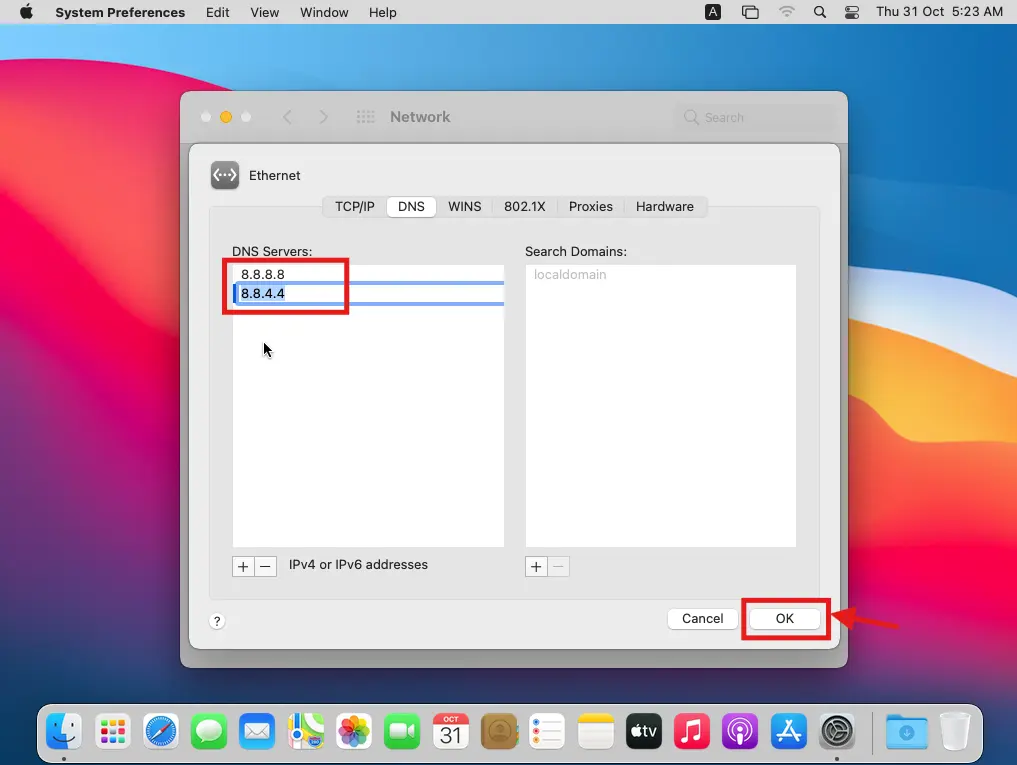Open the Edit menu
Image resolution: width=1017 pixels, height=765 pixels.
tap(217, 12)
